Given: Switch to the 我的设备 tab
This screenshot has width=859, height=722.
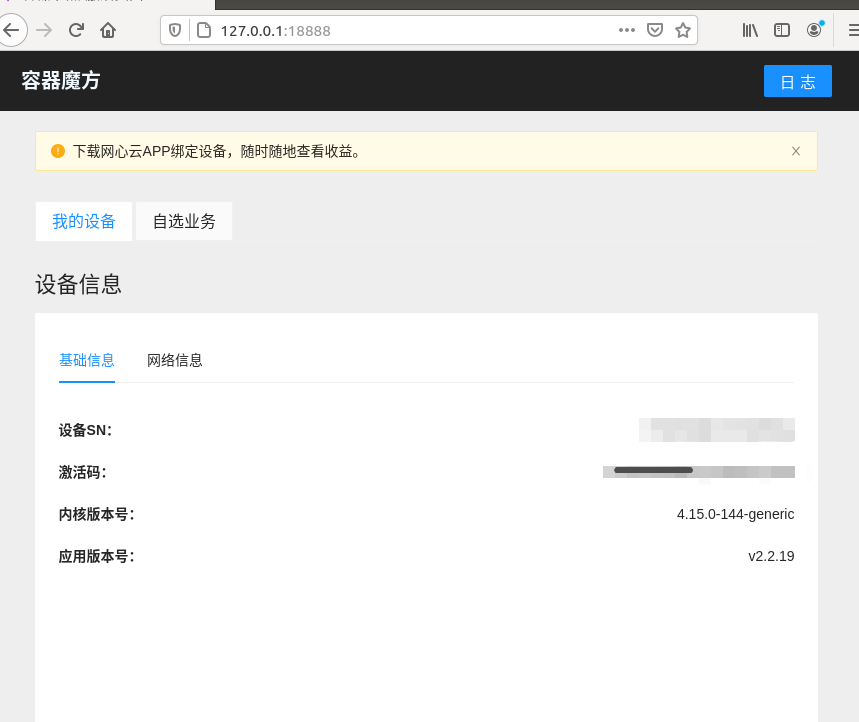Looking at the screenshot, I should coord(84,222).
